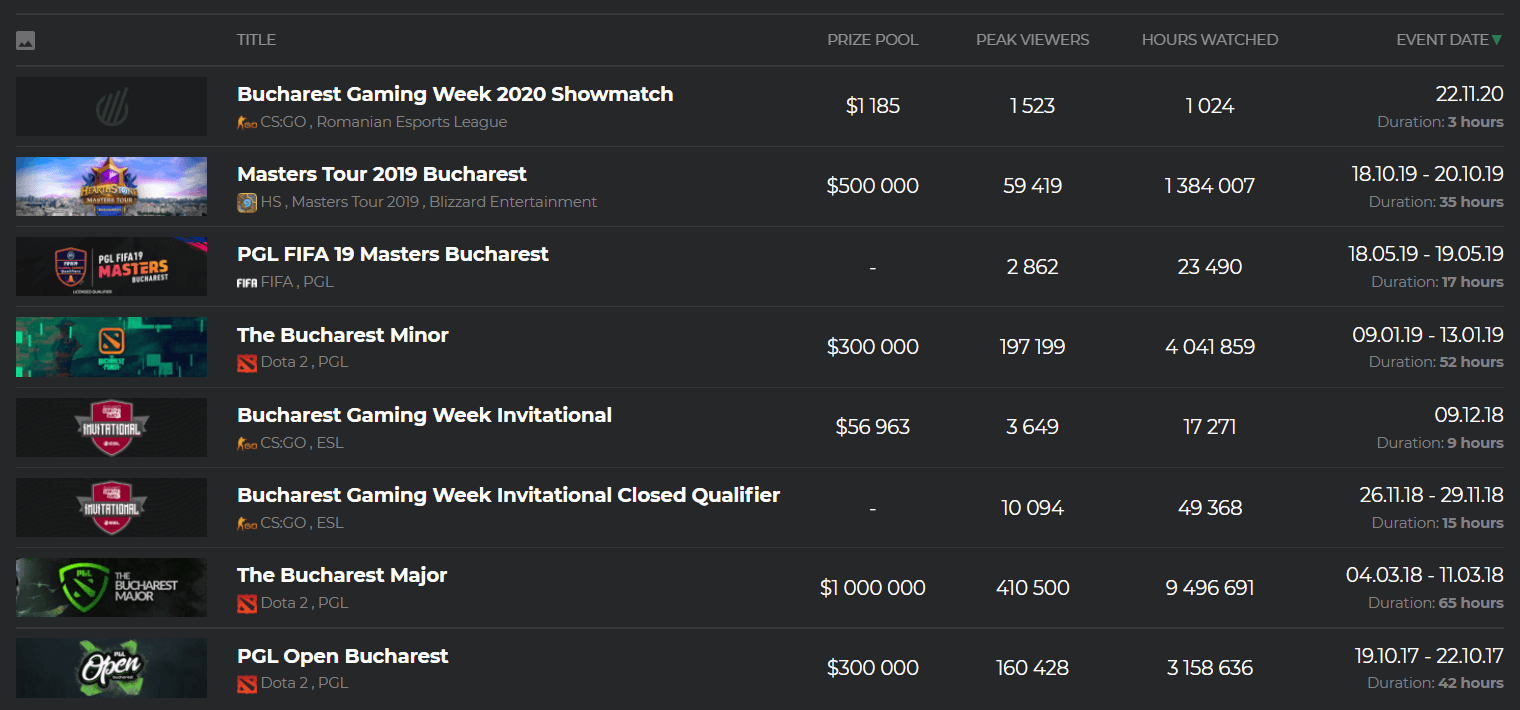
Task: Click PGL Open Bucharest banner thumbnail
Action: coord(111,668)
